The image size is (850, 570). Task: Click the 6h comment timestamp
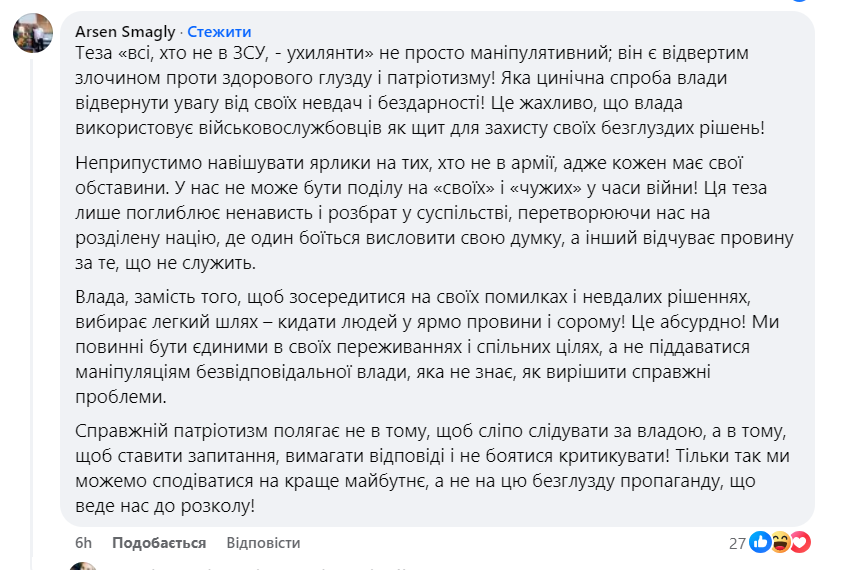(x=83, y=543)
